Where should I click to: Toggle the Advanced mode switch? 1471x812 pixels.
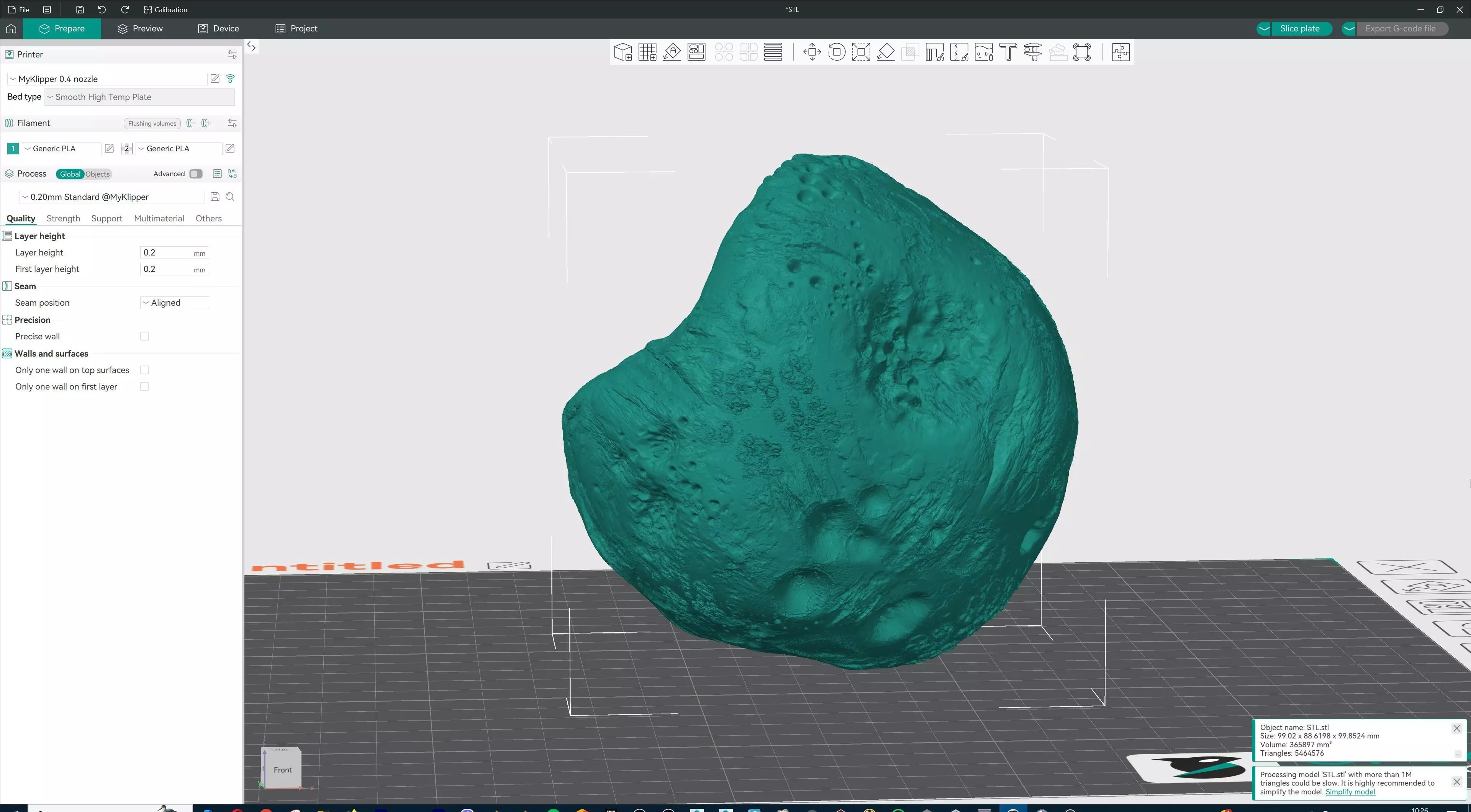[196, 174]
